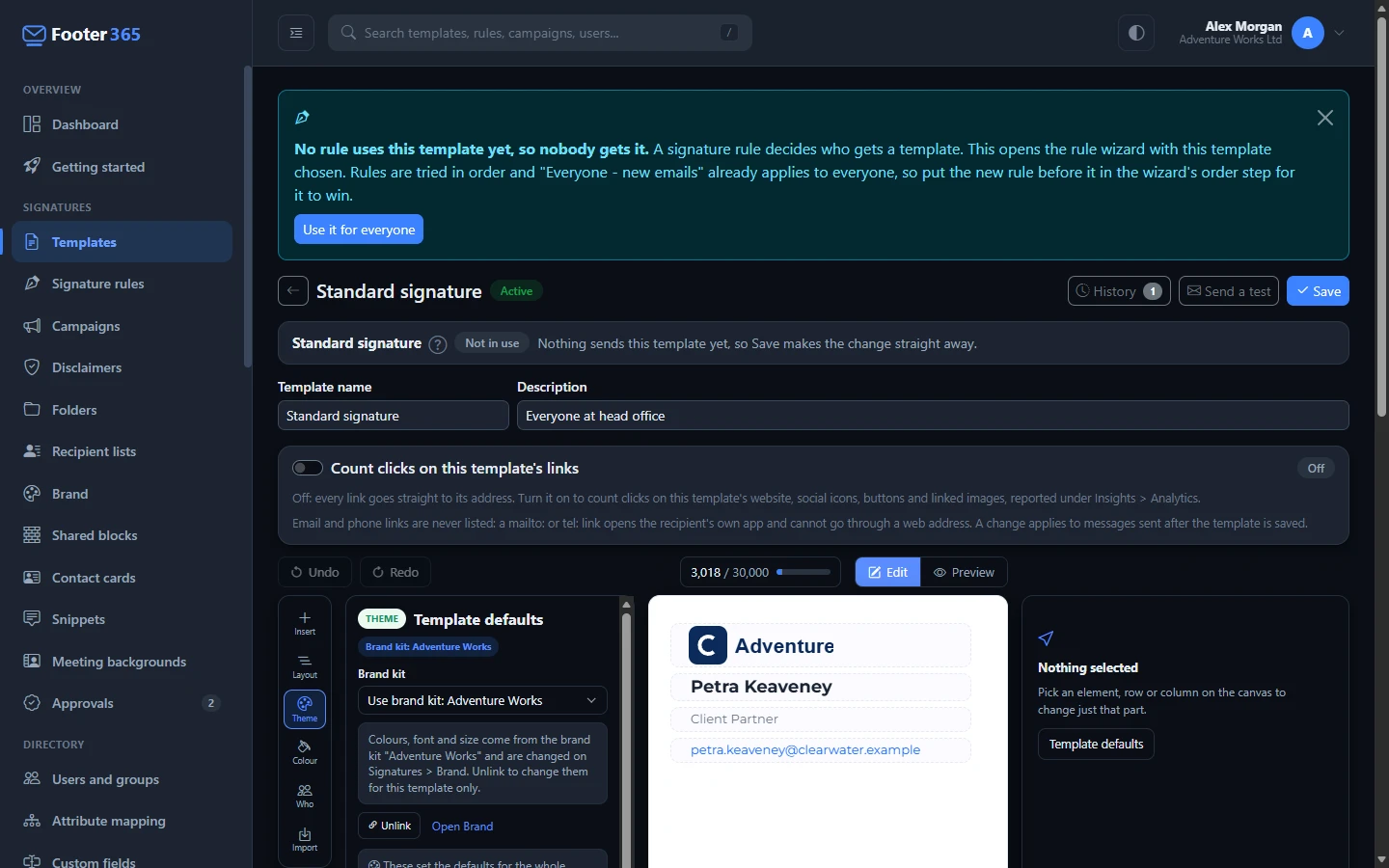Open the Brand kit dropdown
This screenshot has height=868, width=1389.
[x=482, y=700]
